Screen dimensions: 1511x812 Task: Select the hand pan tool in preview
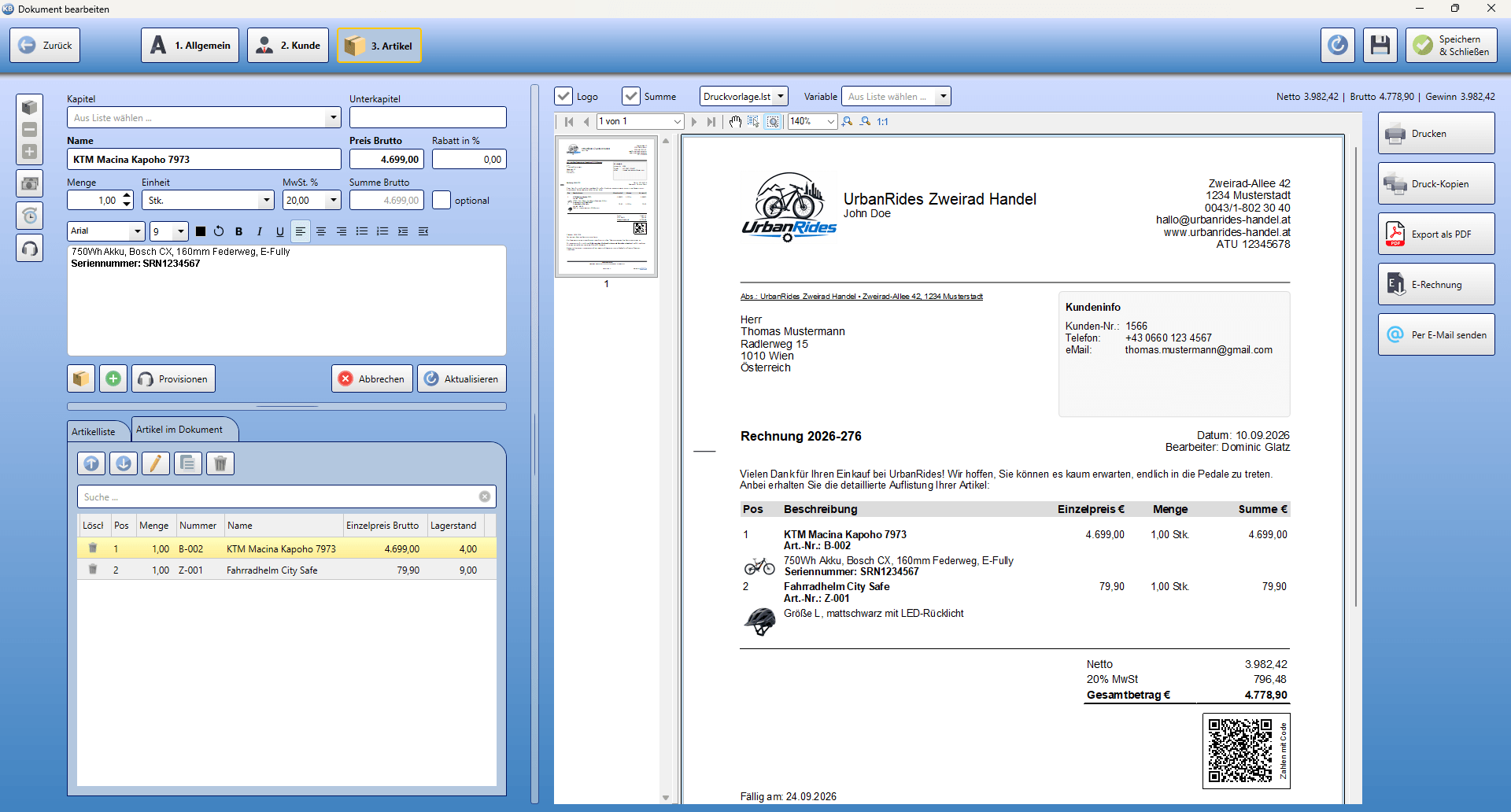[735, 121]
